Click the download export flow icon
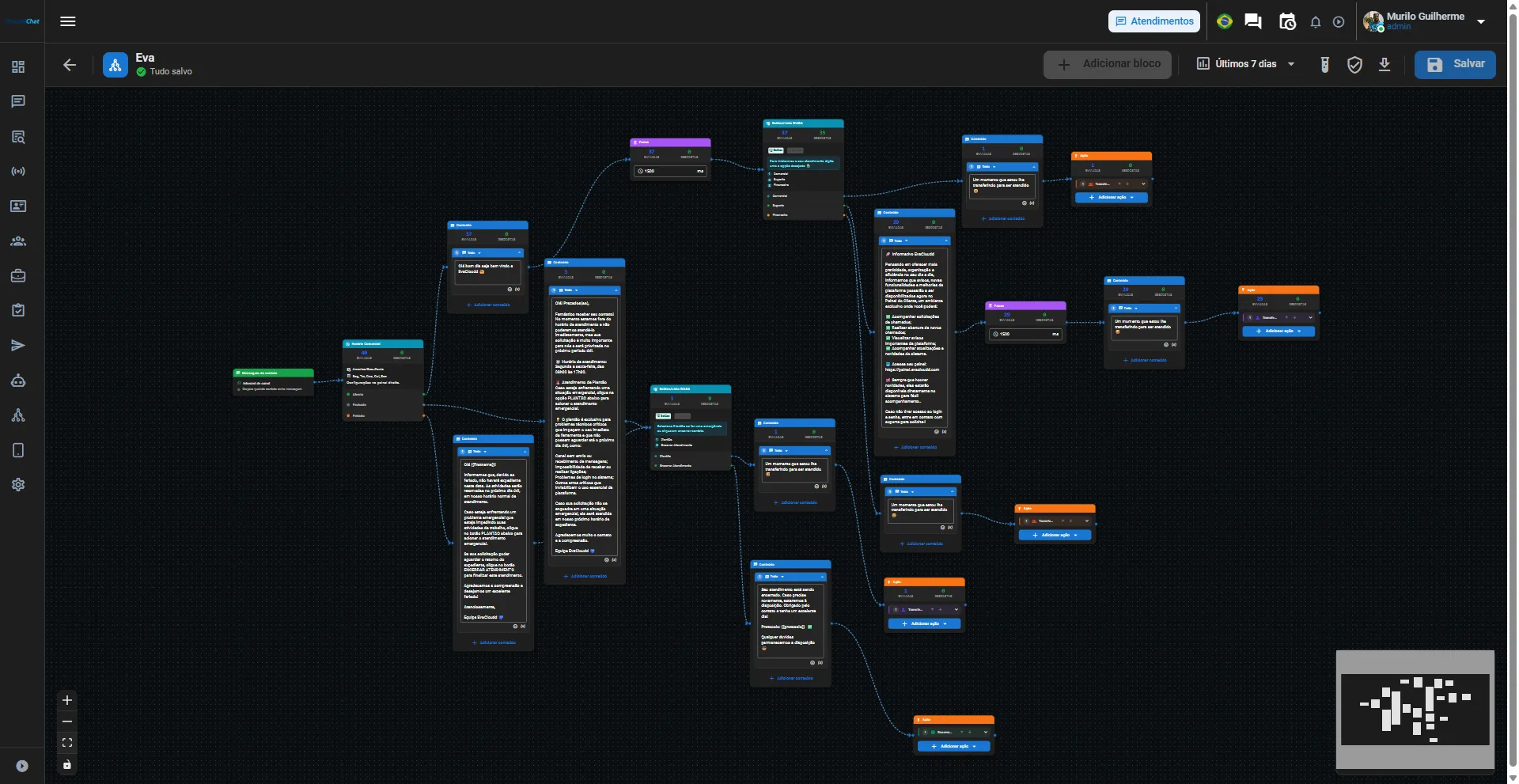This screenshot has width=1519, height=784. click(x=1385, y=65)
